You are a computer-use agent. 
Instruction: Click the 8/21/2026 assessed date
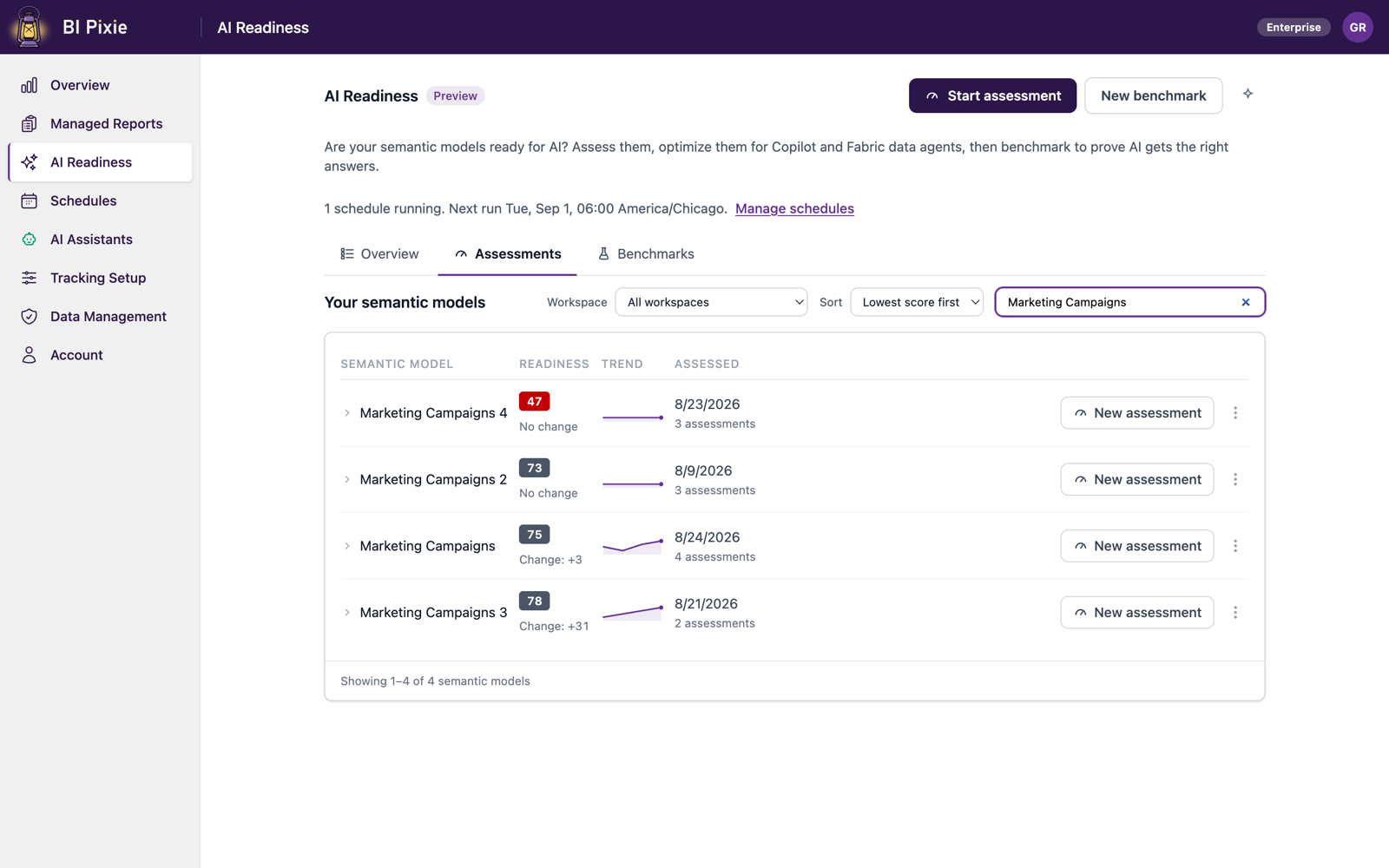(706, 604)
